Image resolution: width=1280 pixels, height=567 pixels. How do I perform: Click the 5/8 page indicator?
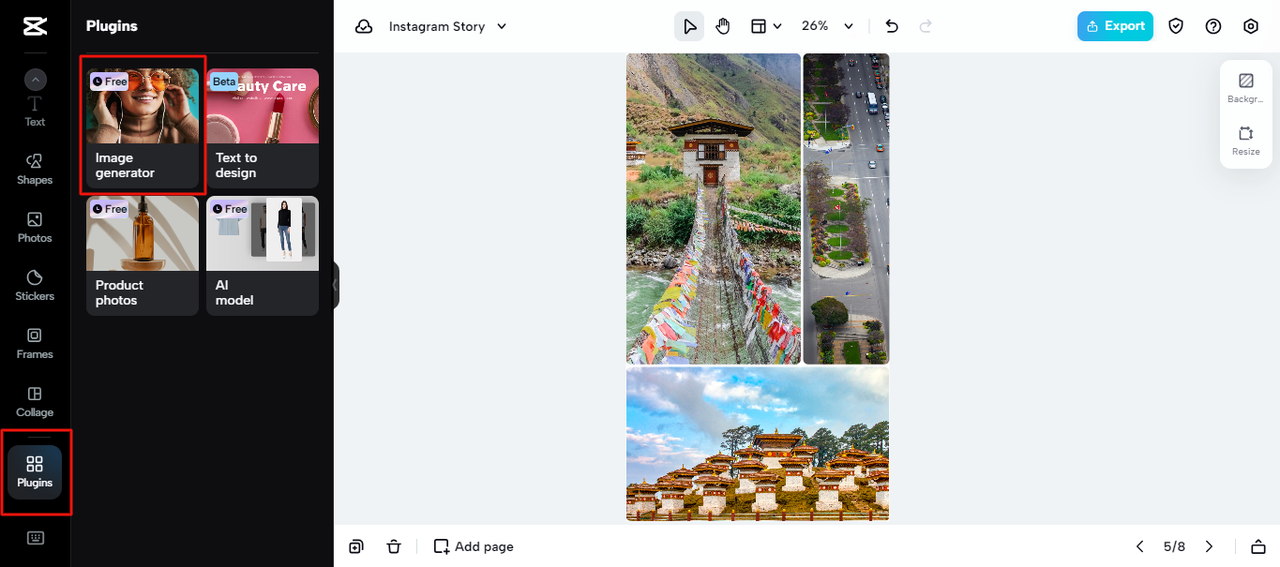point(1174,546)
